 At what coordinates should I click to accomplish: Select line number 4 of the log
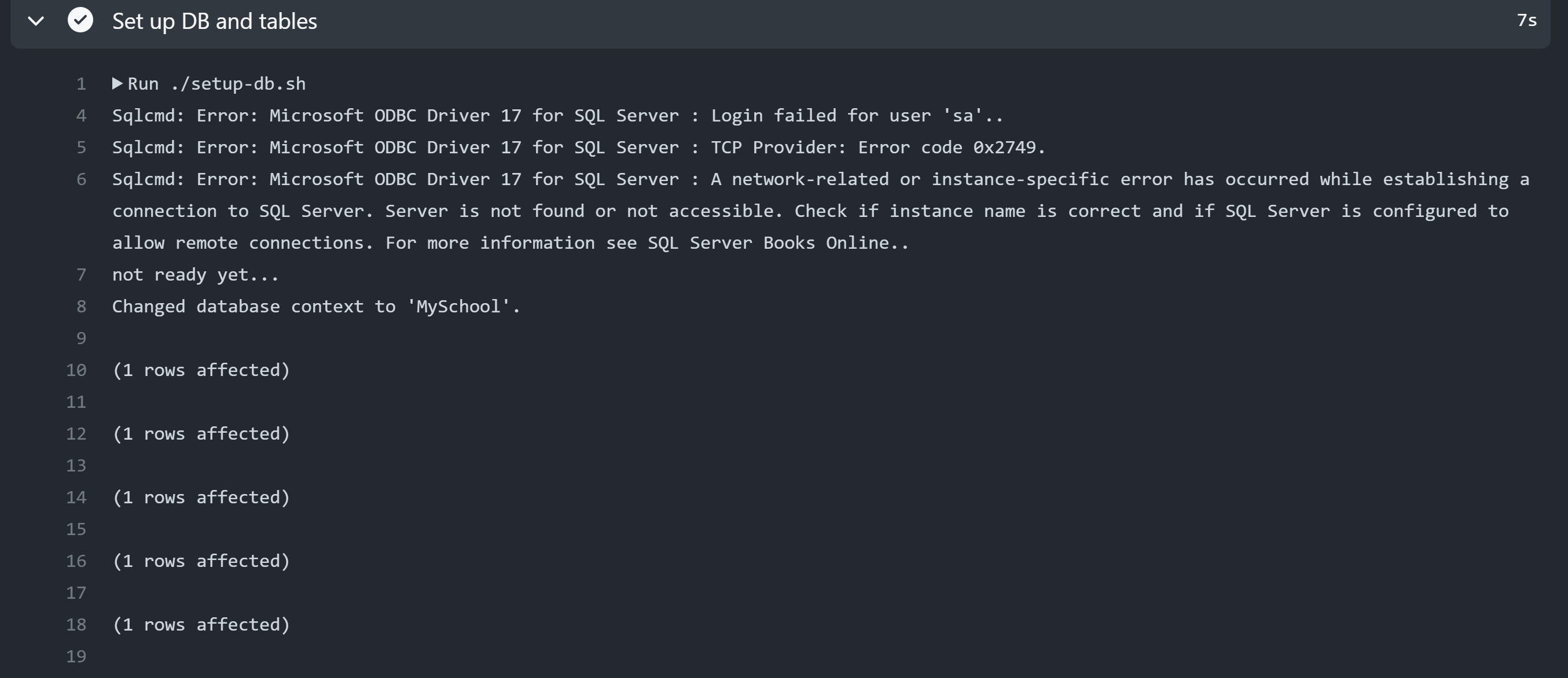(81, 116)
